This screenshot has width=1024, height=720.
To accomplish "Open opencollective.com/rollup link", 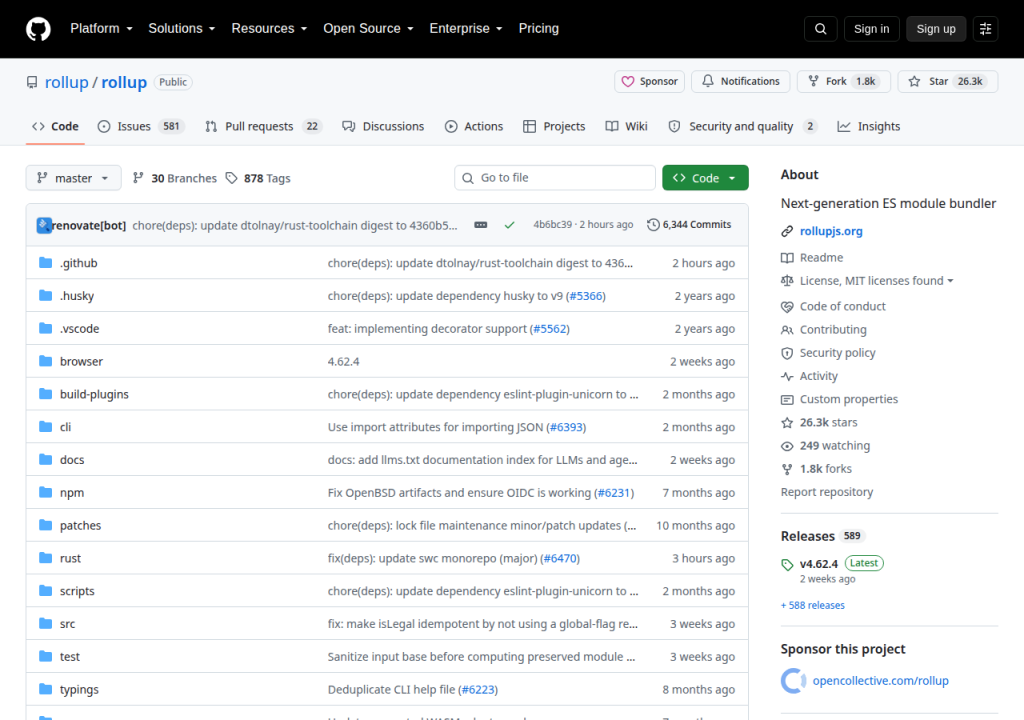I will coord(880,681).
